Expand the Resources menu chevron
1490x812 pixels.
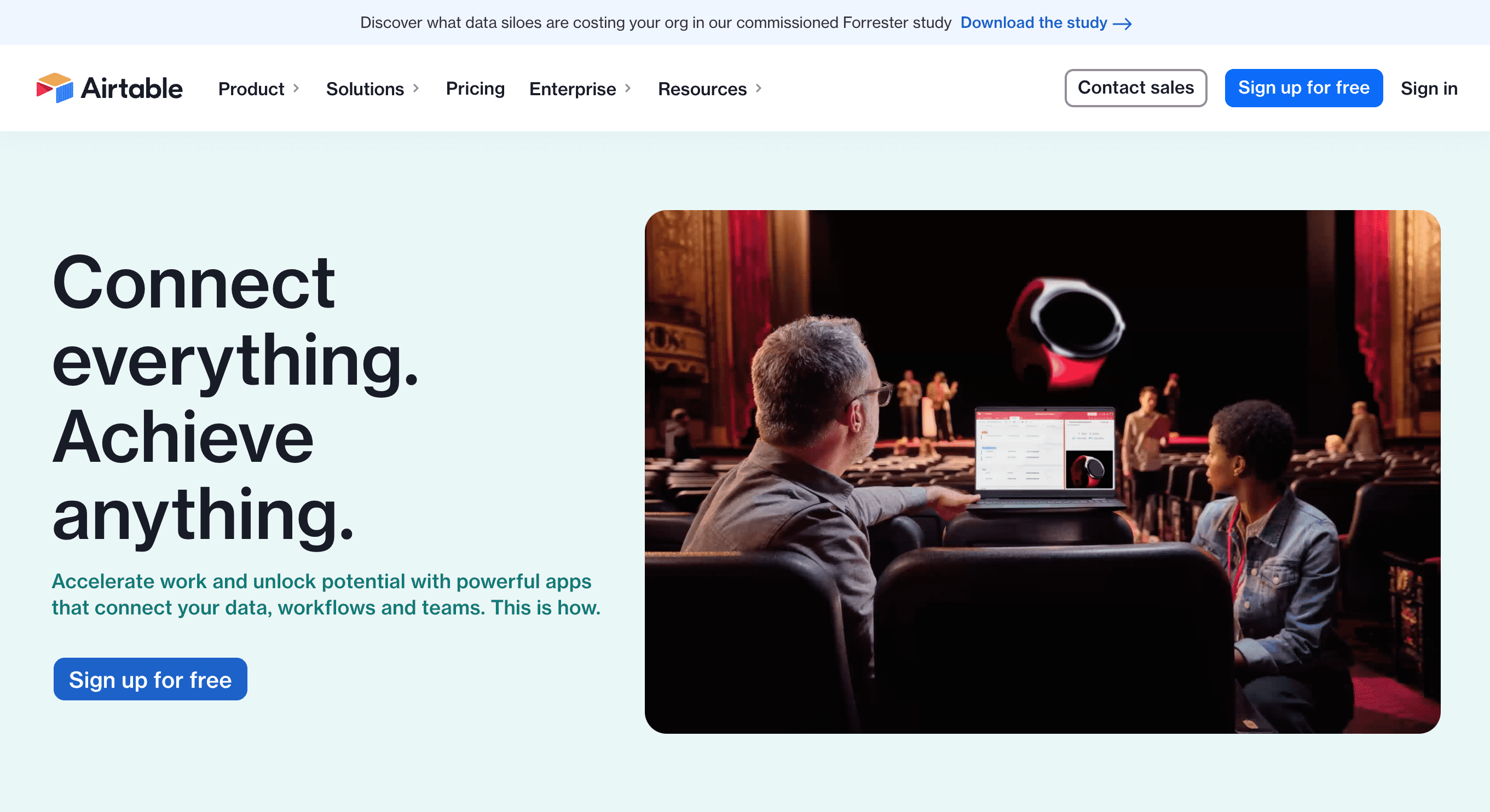click(759, 89)
